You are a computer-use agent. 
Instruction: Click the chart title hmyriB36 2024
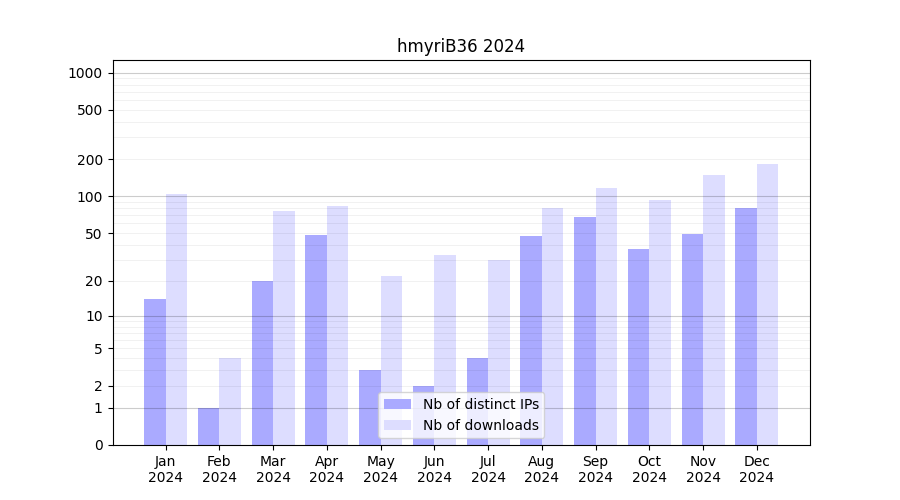(x=460, y=46)
